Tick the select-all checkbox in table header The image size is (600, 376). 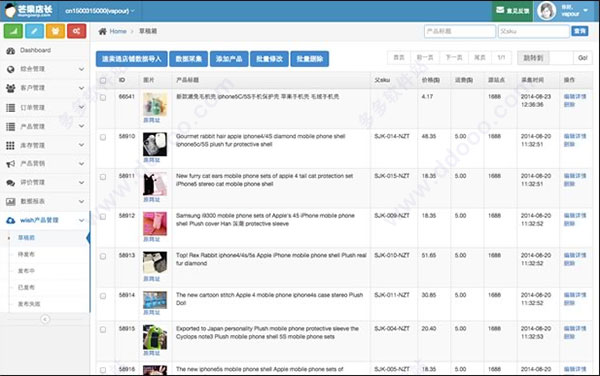103,80
